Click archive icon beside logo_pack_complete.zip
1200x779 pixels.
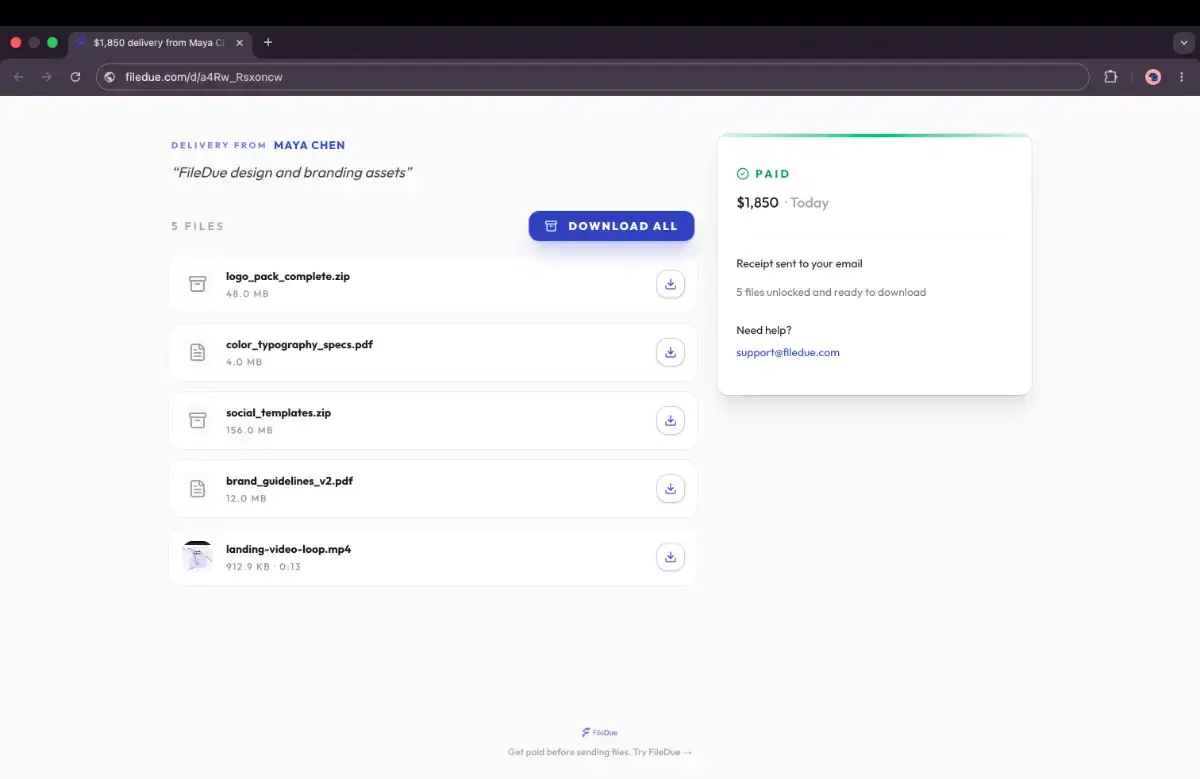point(198,284)
